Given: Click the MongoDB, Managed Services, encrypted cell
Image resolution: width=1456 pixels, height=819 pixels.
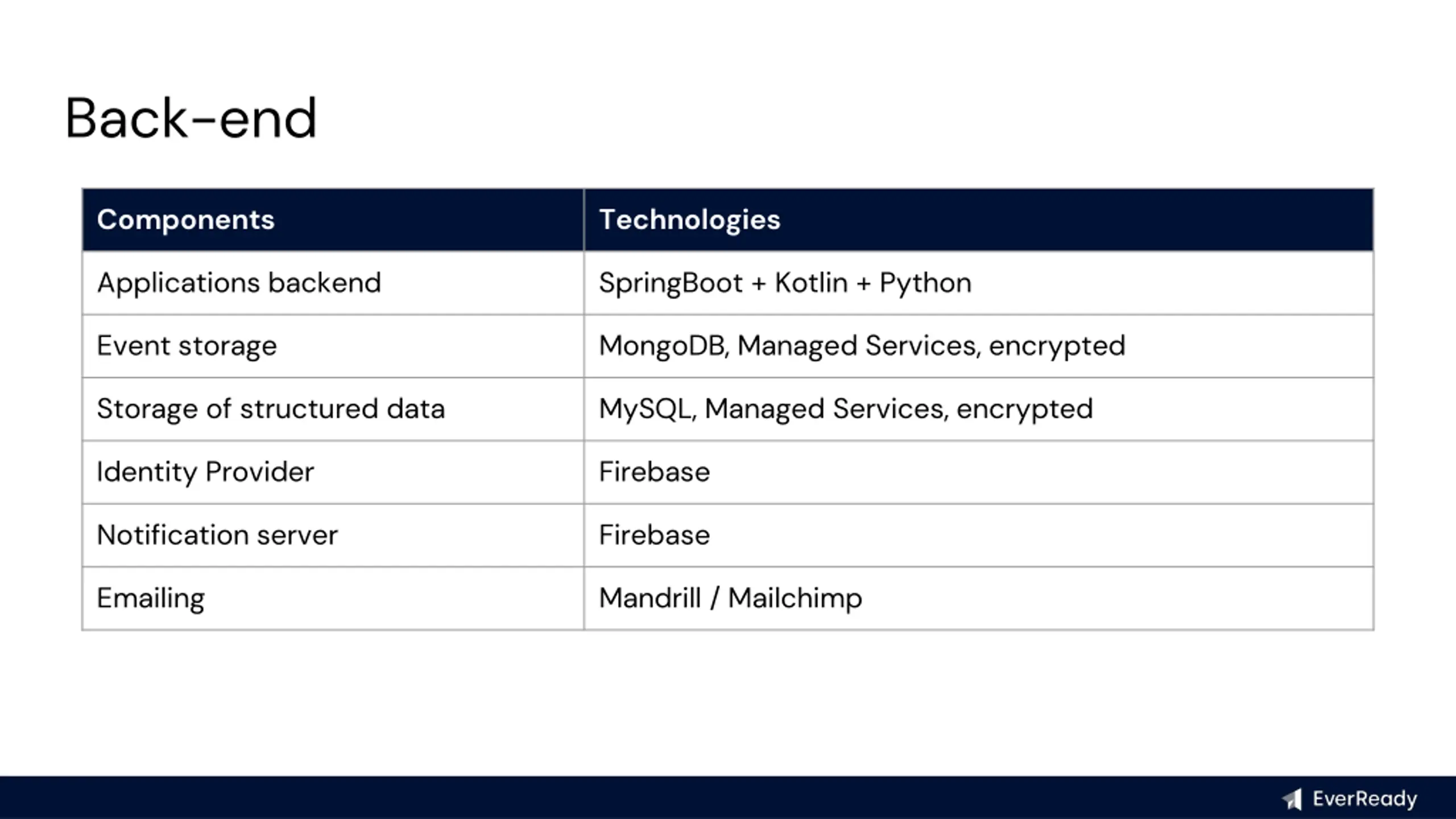Looking at the screenshot, I should point(978,346).
